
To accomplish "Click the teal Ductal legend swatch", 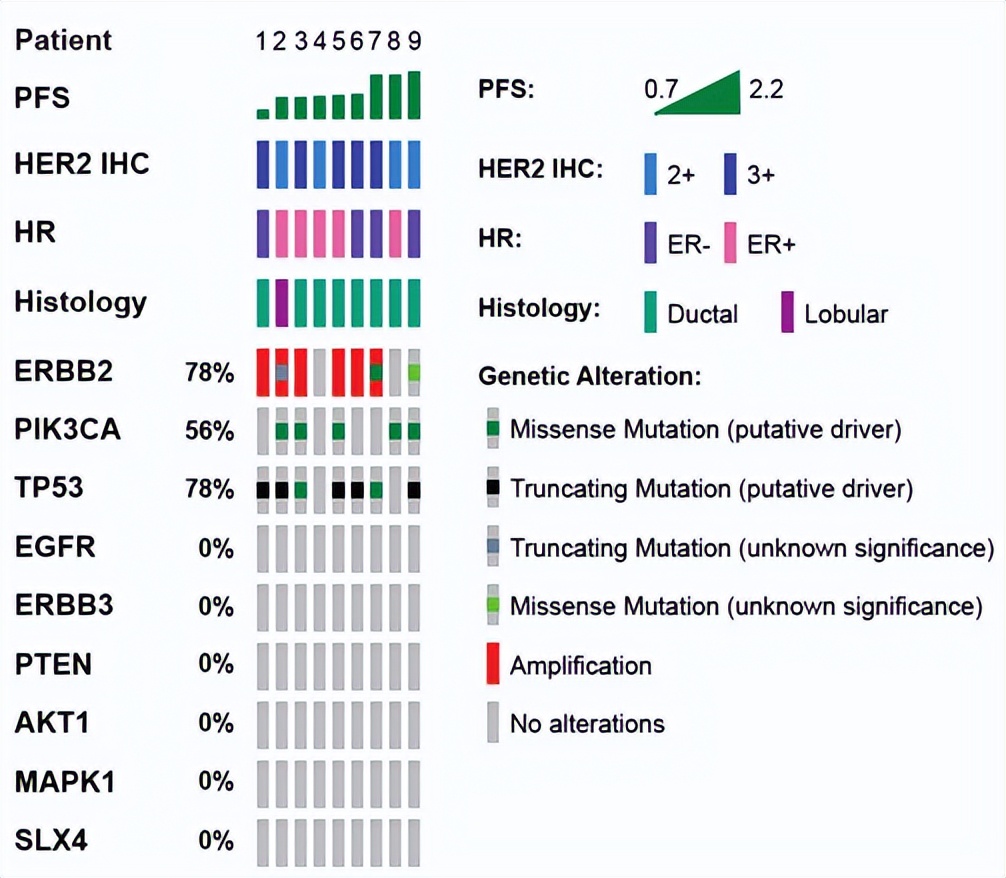I will (652, 313).
